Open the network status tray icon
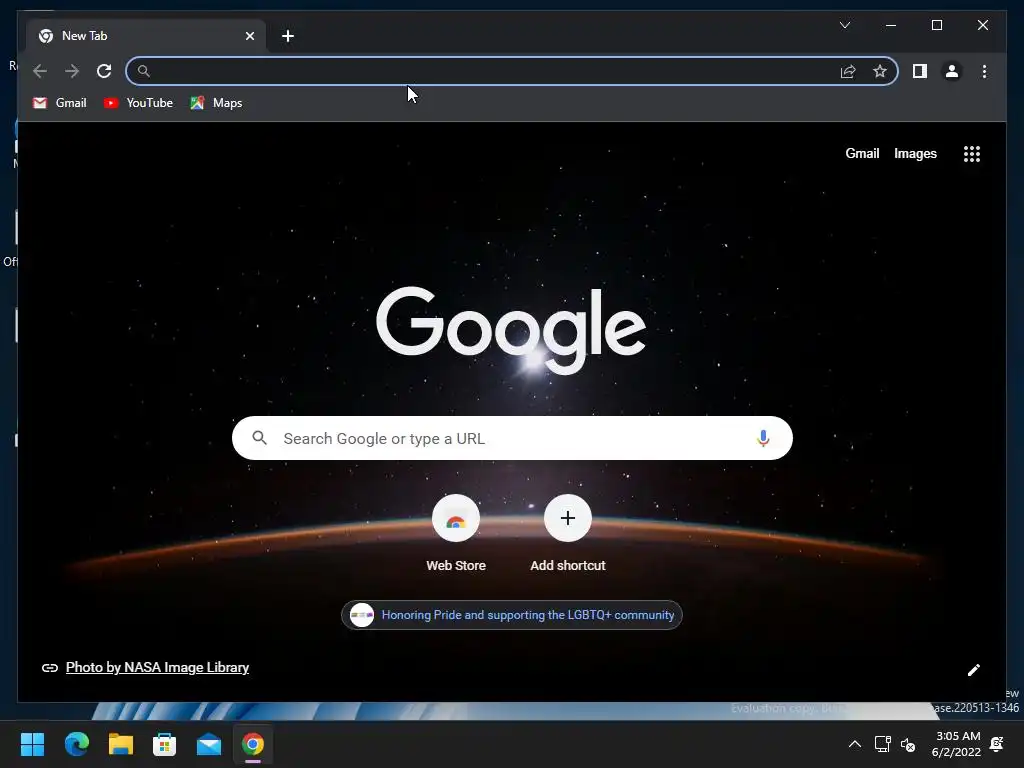Image resolution: width=1024 pixels, height=768 pixels. pyautogui.click(x=882, y=744)
